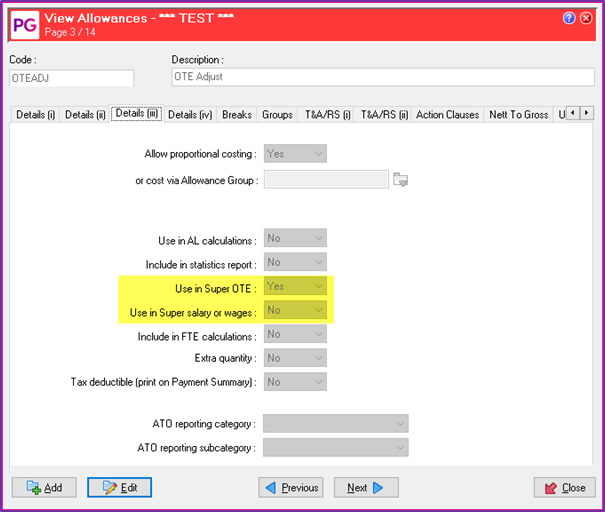Open the Include in FTE calculations dropdown

(295, 336)
